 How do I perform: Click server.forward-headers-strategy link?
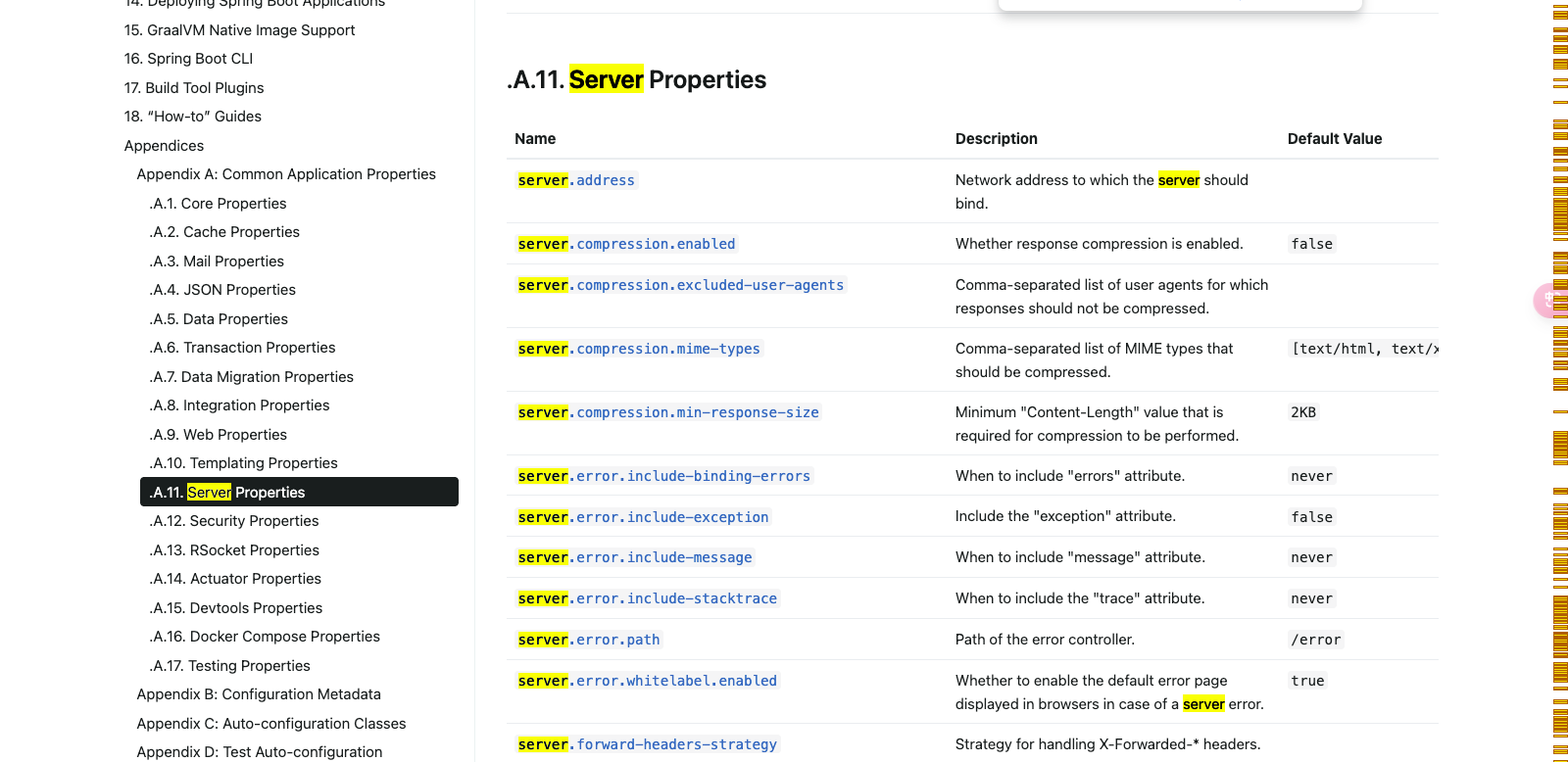pos(648,744)
